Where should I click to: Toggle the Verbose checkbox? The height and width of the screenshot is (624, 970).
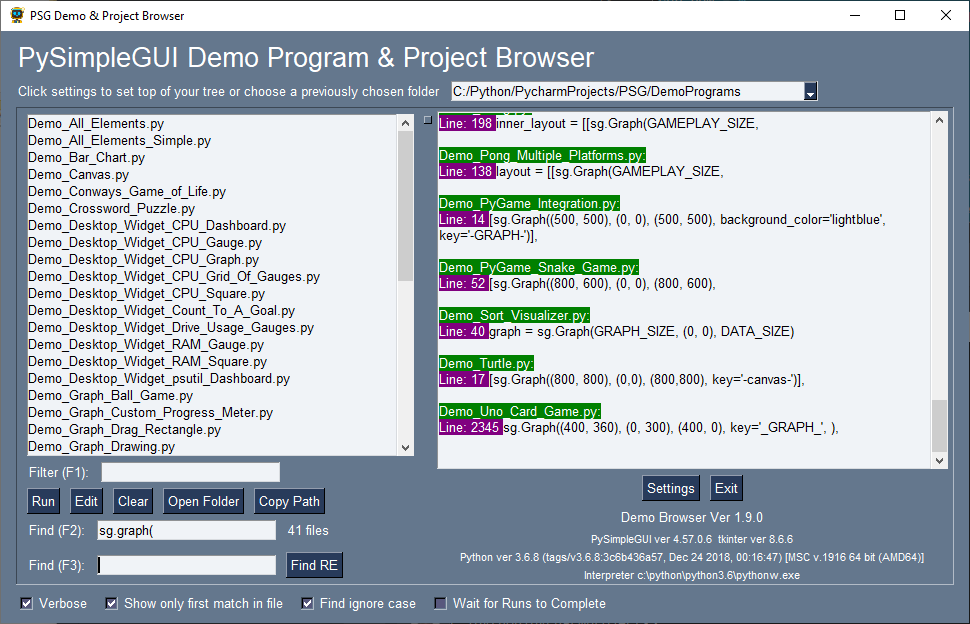pyautogui.click(x=26, y=604)
